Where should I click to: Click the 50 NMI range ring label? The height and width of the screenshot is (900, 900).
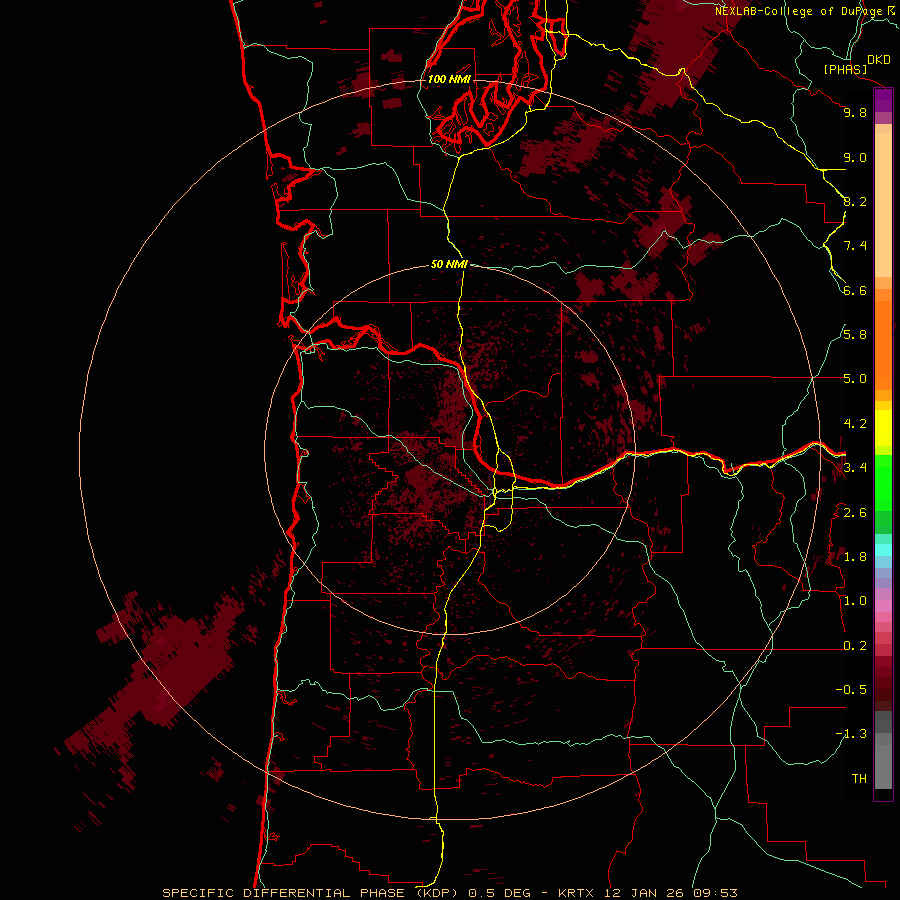click(x=449, y=264)
